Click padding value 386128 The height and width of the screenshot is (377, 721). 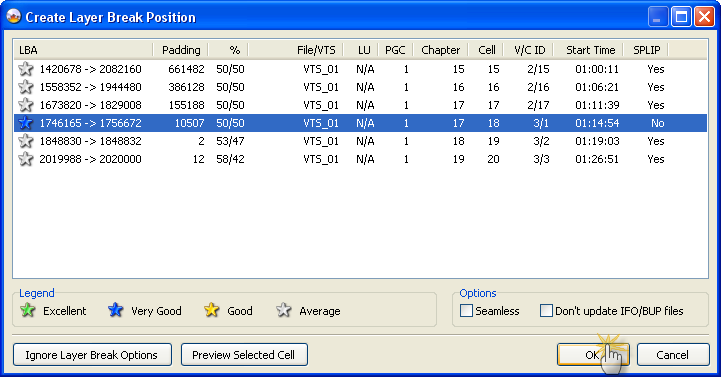[x=186, y=87]
